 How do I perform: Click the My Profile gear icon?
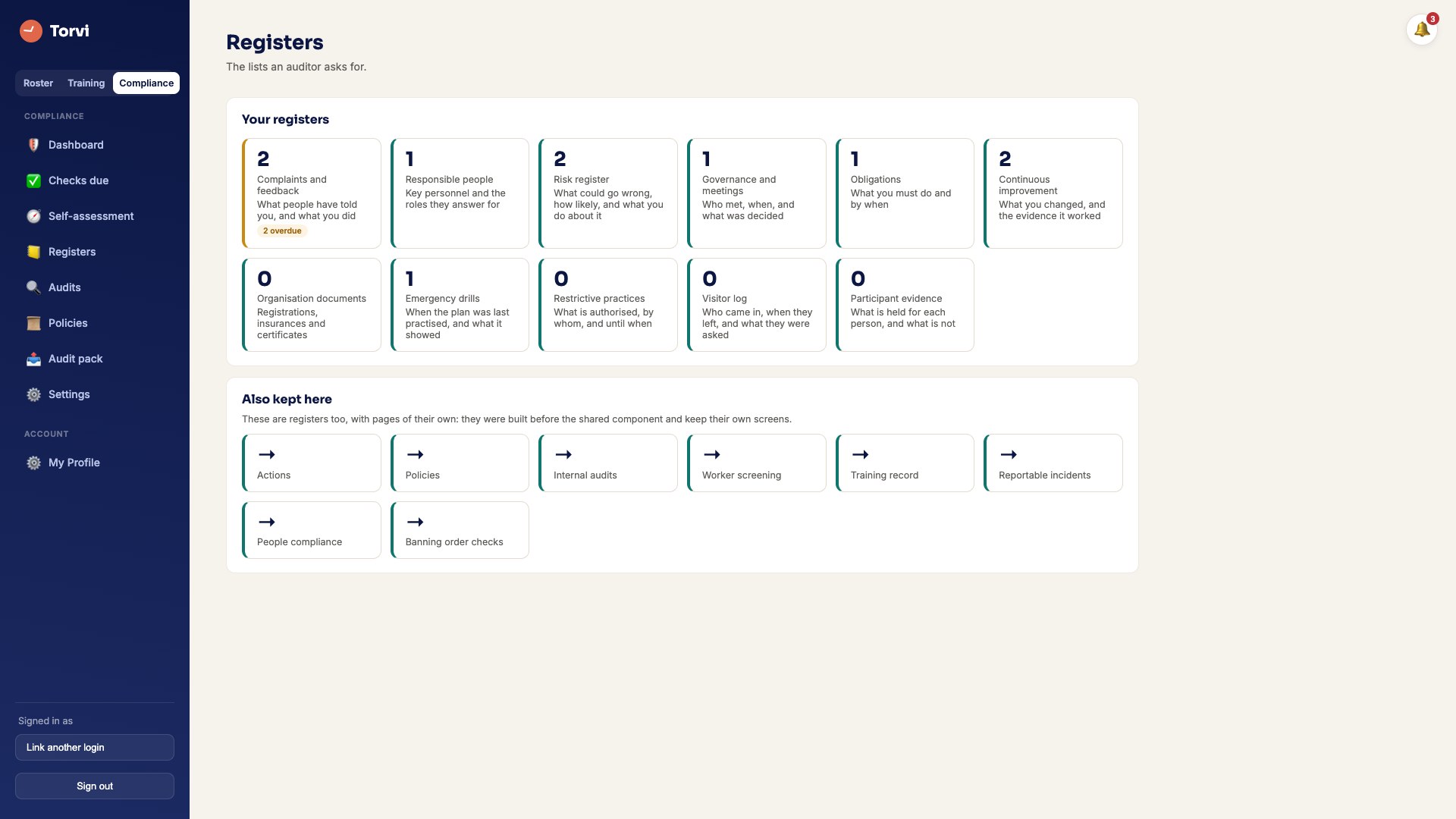pyautogui.click(x=33, y=463)
